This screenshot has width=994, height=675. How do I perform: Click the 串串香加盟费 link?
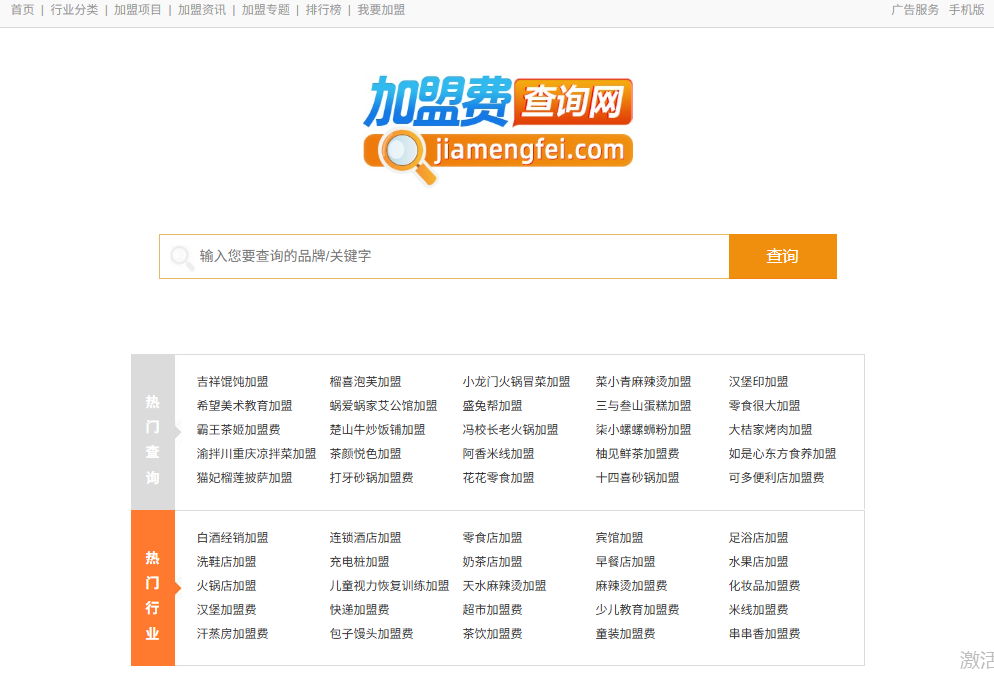tap(764, 633)
